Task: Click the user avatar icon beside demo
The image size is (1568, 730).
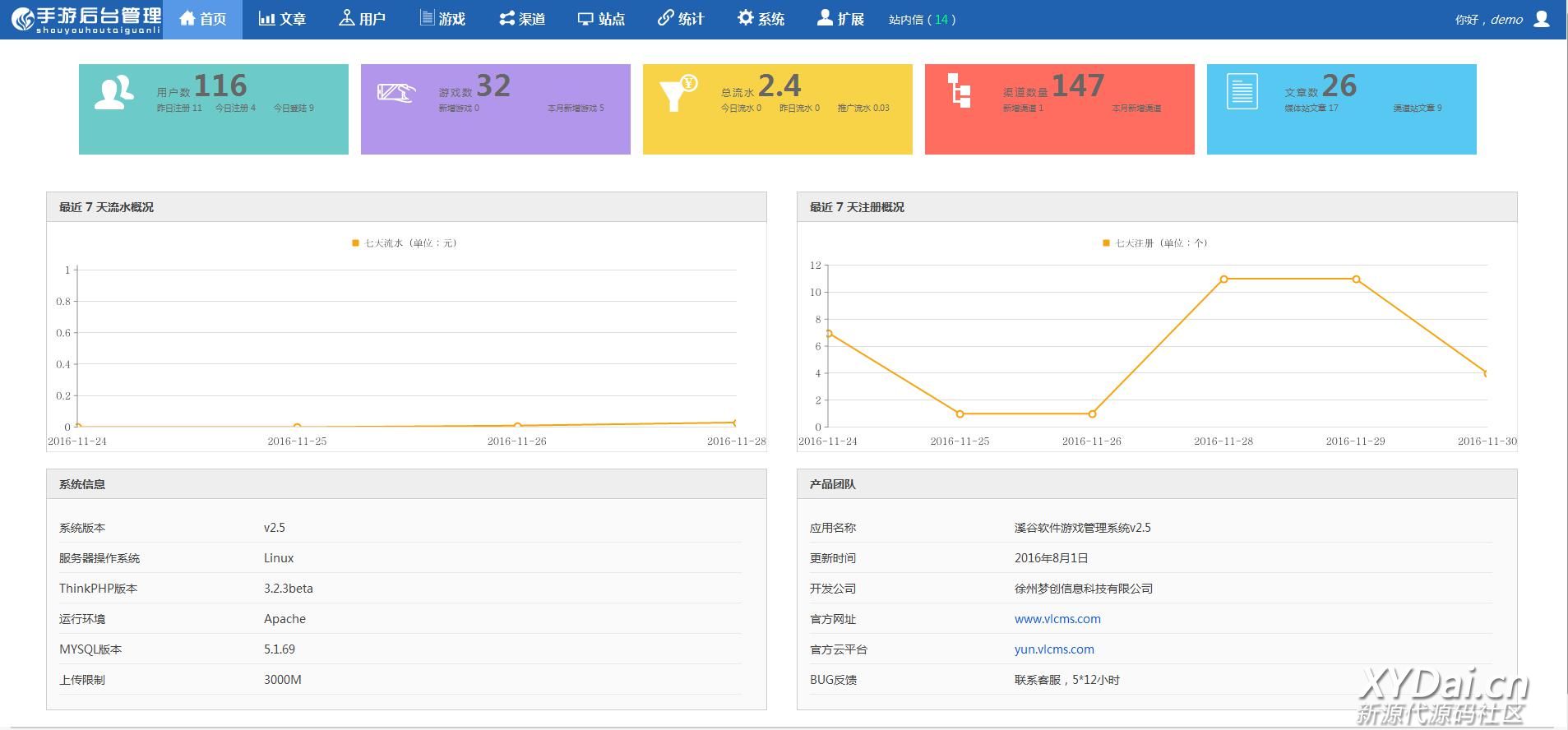Action: [1542, 19]
